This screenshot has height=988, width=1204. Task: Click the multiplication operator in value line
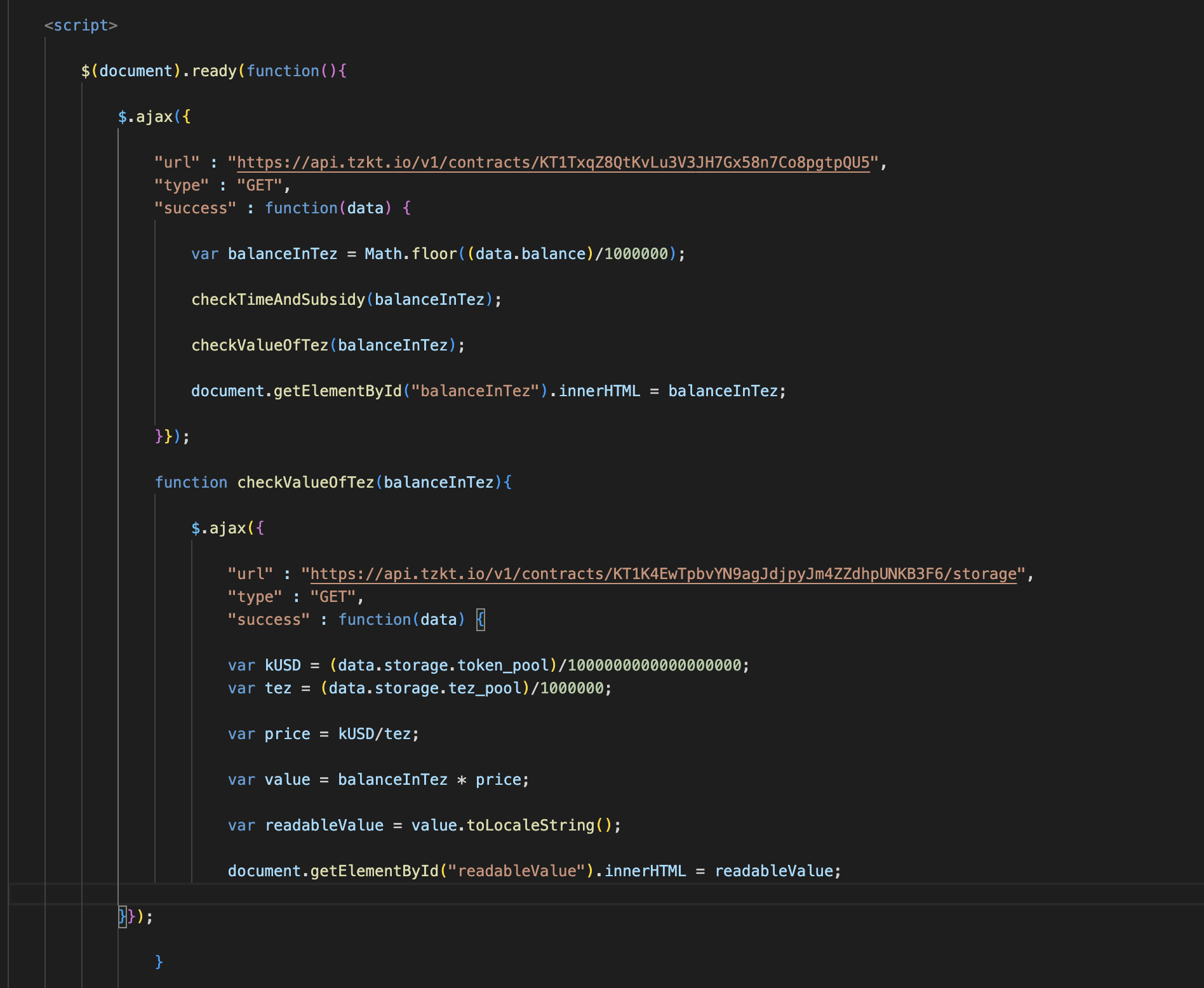[462, 780]
